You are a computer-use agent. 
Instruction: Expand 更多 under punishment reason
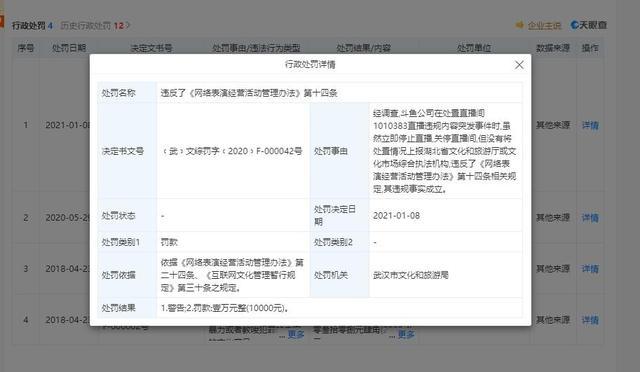tap(296, 334)
